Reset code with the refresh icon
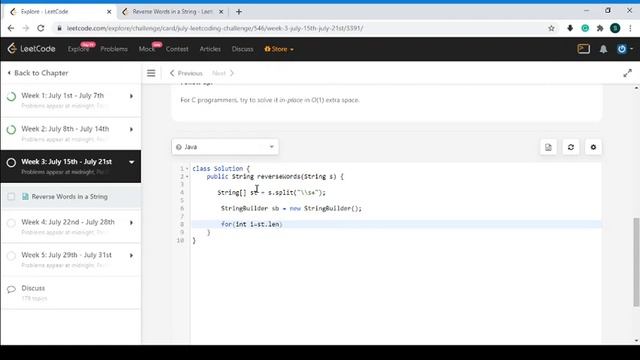640x360 pixels. pyautogui.click(x=571, y=147)
